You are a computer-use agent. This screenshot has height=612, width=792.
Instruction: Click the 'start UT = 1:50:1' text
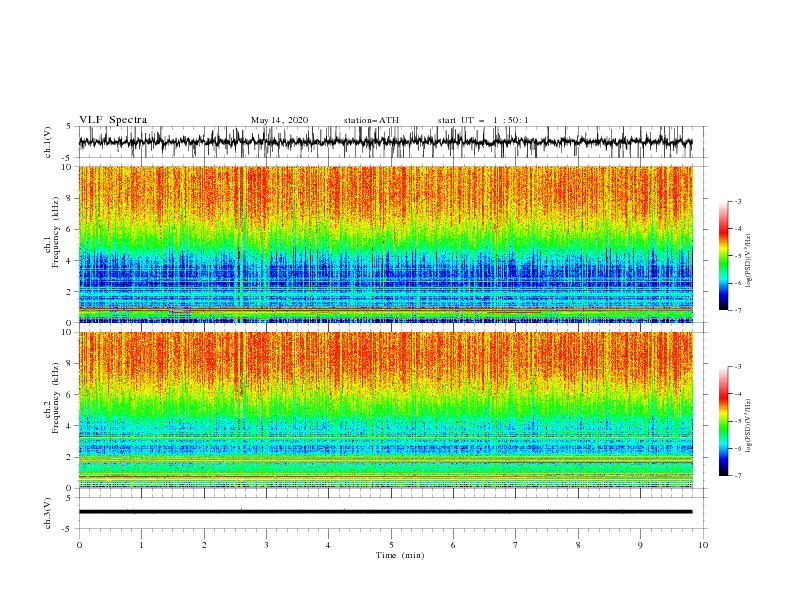(x=483, y=120)
